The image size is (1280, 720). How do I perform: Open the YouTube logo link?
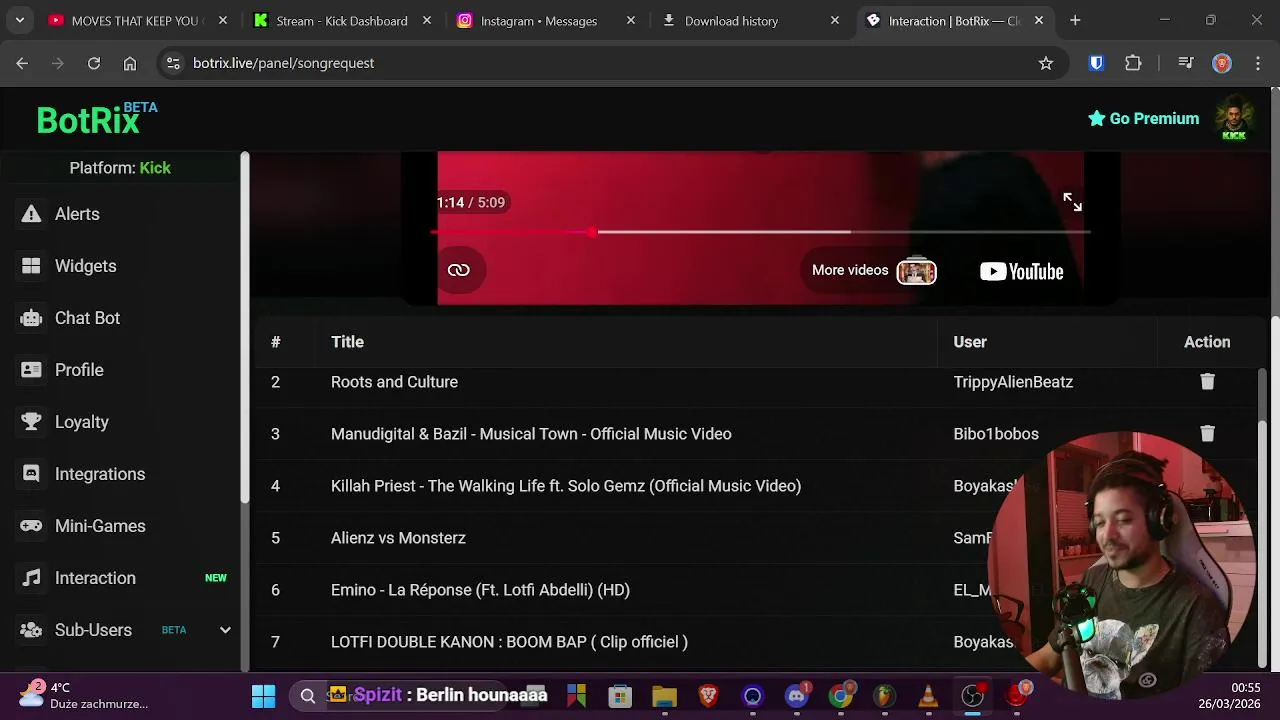[x=1021, y=271]
